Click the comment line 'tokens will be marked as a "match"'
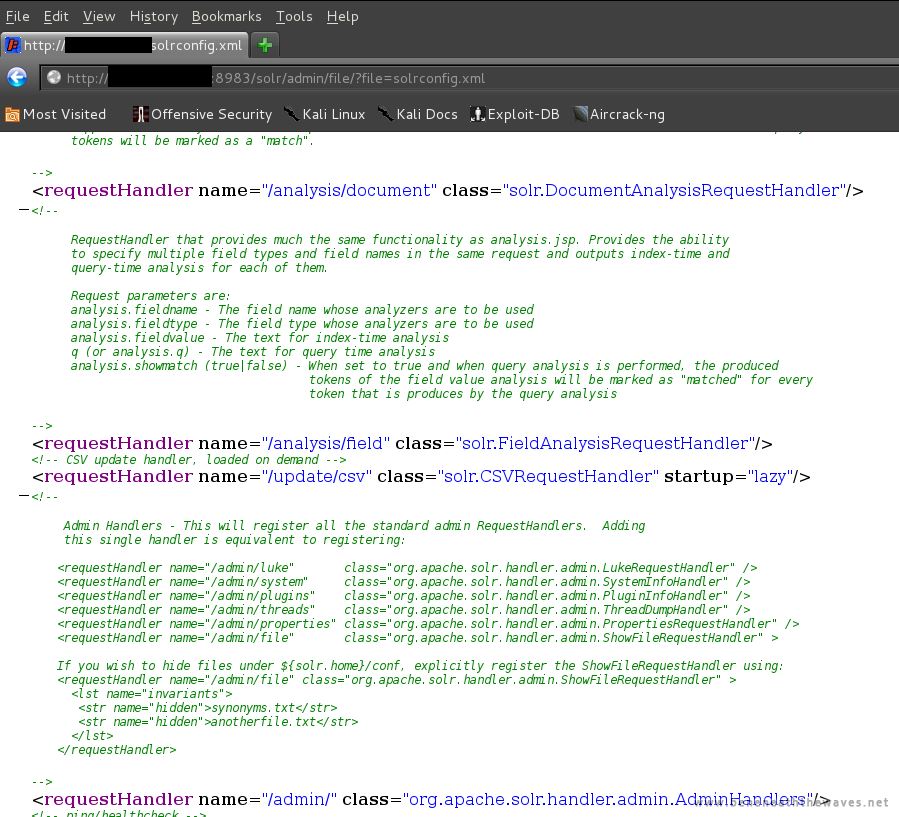 coord(192,141)
